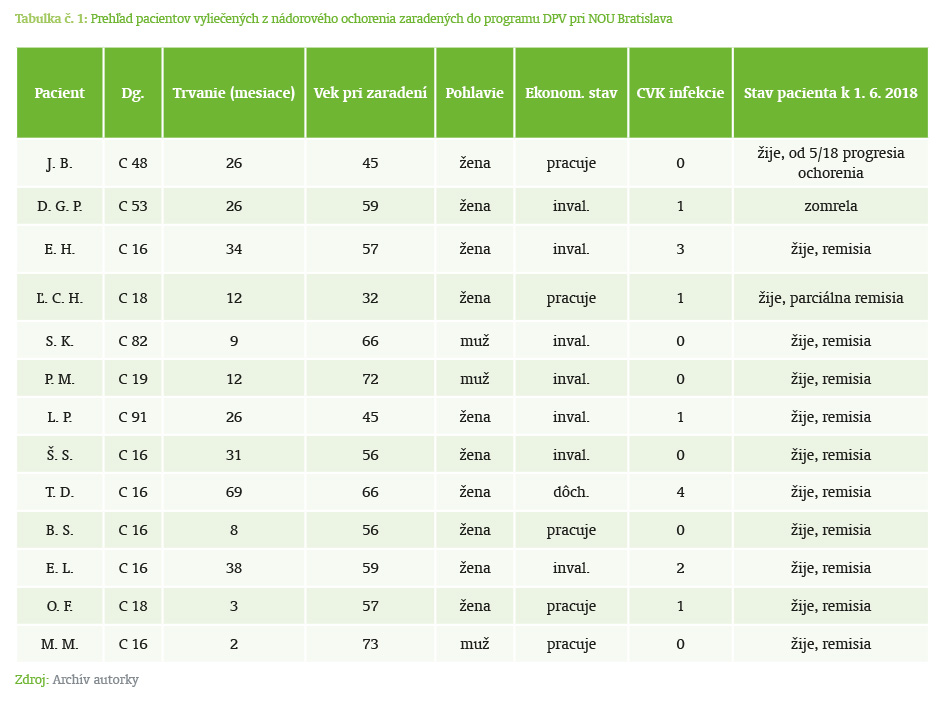Image resolution: width=945 pixels, height=709 pixels.
Task: Select the Archív autorky source text
Action: click(x=95, y=680)
